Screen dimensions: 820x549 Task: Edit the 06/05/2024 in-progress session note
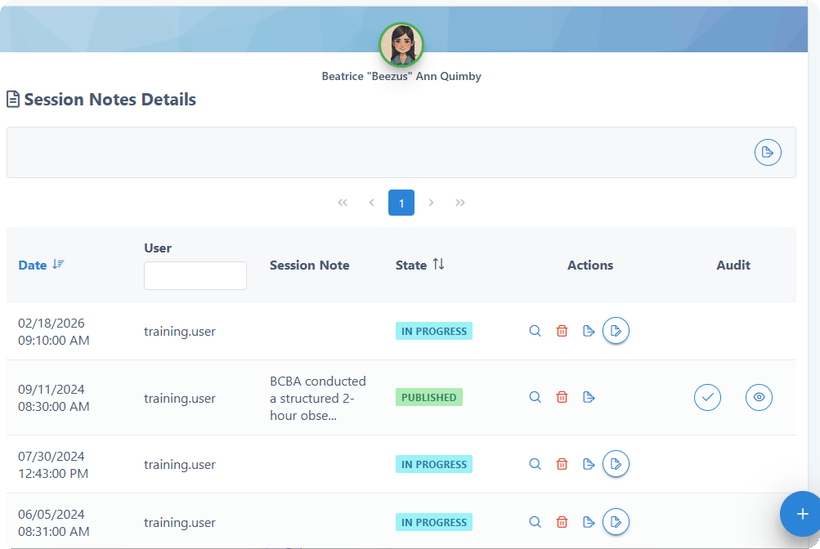(616, 522)
